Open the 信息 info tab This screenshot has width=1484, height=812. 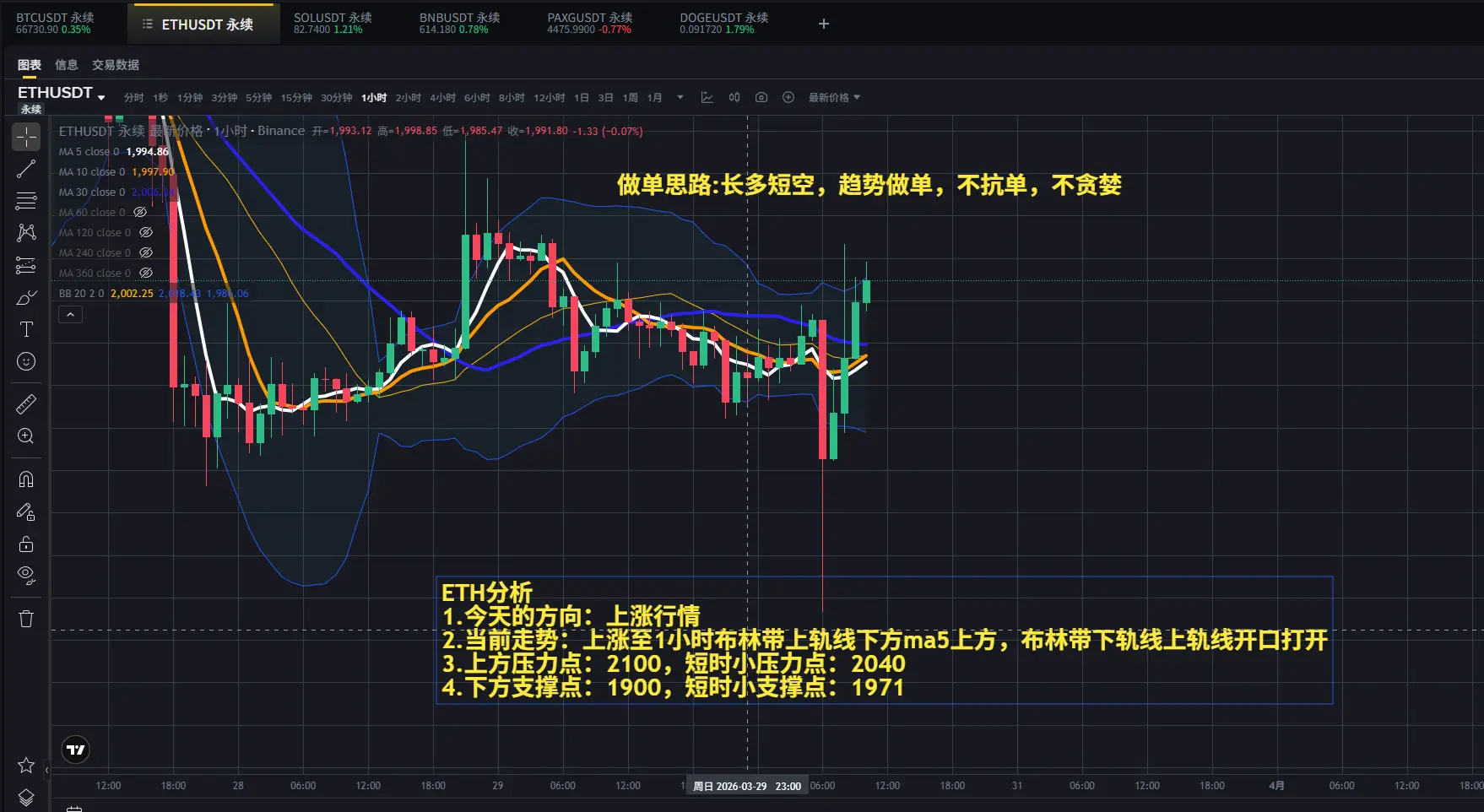tap(67, 65)
